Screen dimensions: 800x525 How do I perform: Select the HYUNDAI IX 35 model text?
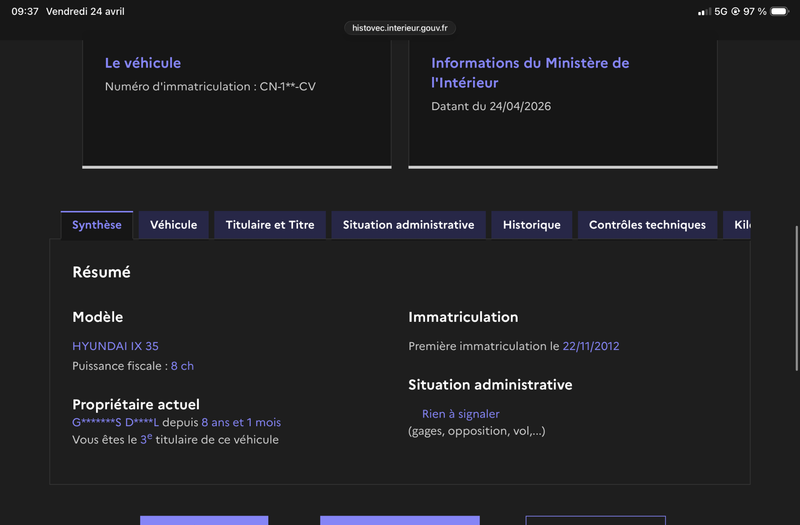click(x=115, y=346)
